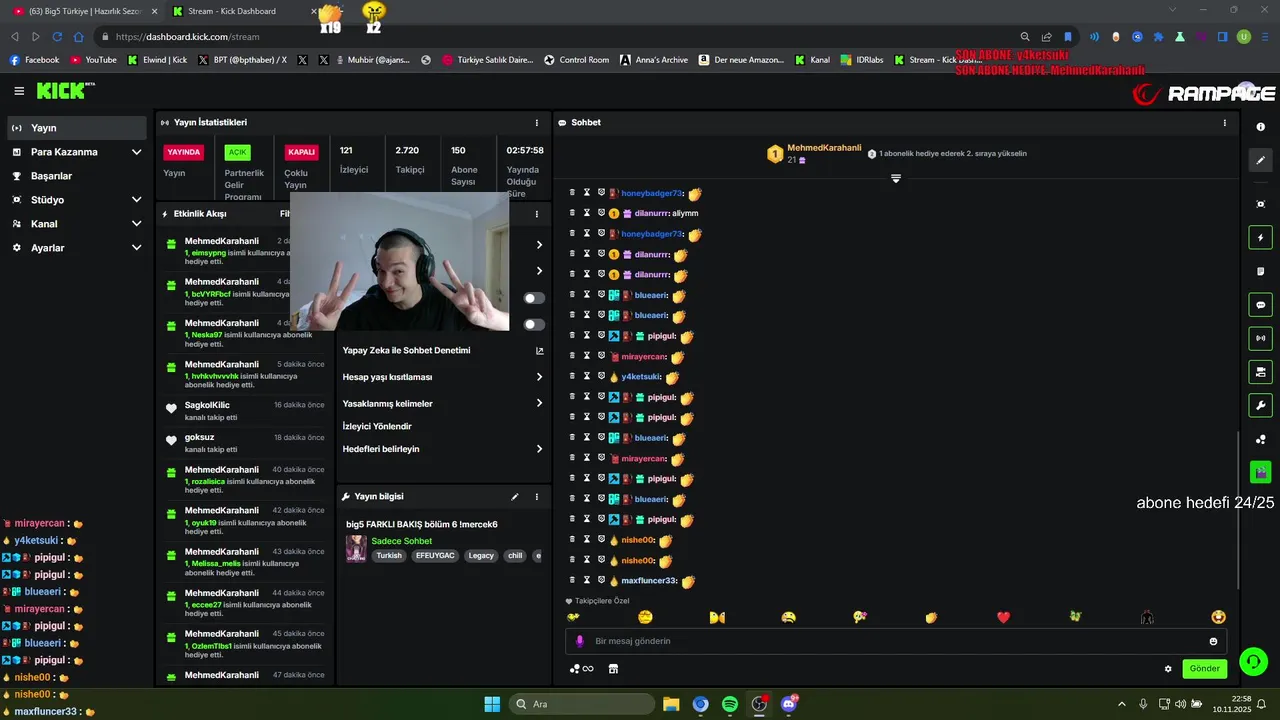Select Yayın in the sidebar
Screen dimensions: 1280x720
(77, 128)
